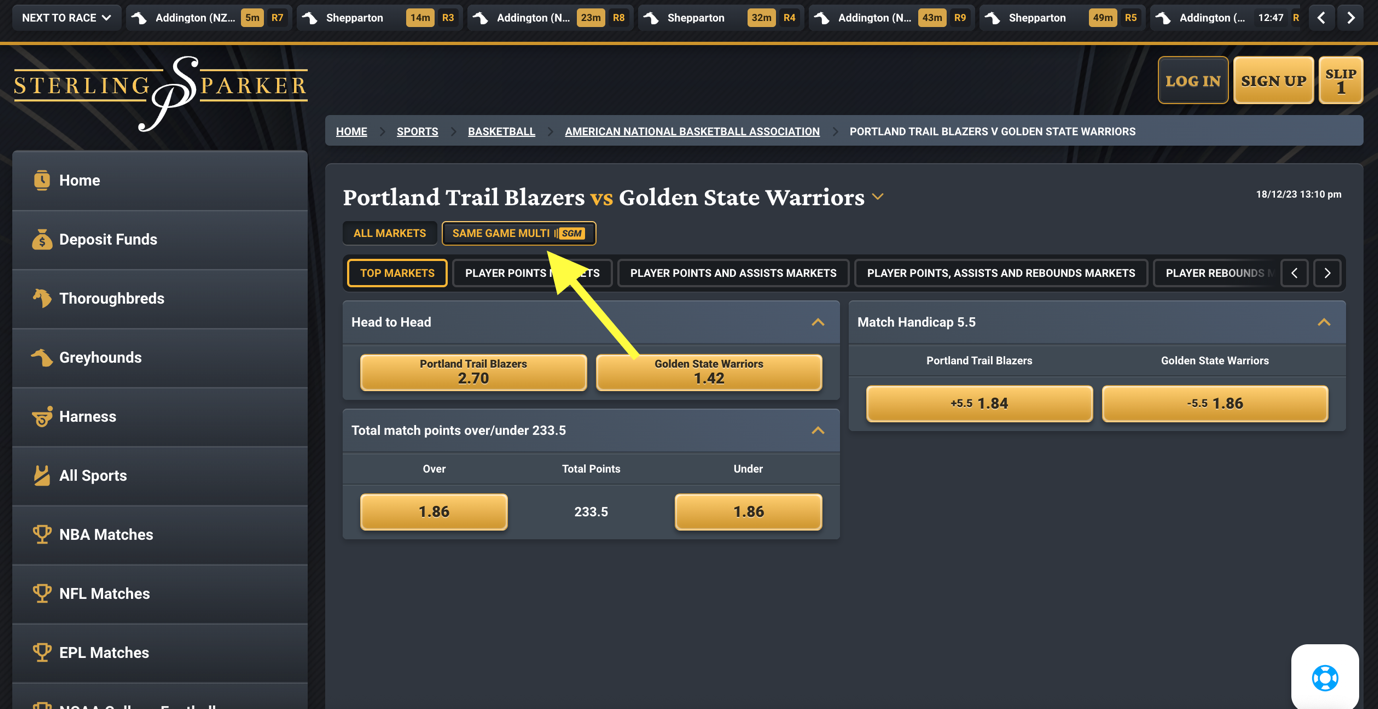The width and height of the screenshot is (1378, 709).
Task: Go to Home breadcrumb link
Action: (351, 131)
